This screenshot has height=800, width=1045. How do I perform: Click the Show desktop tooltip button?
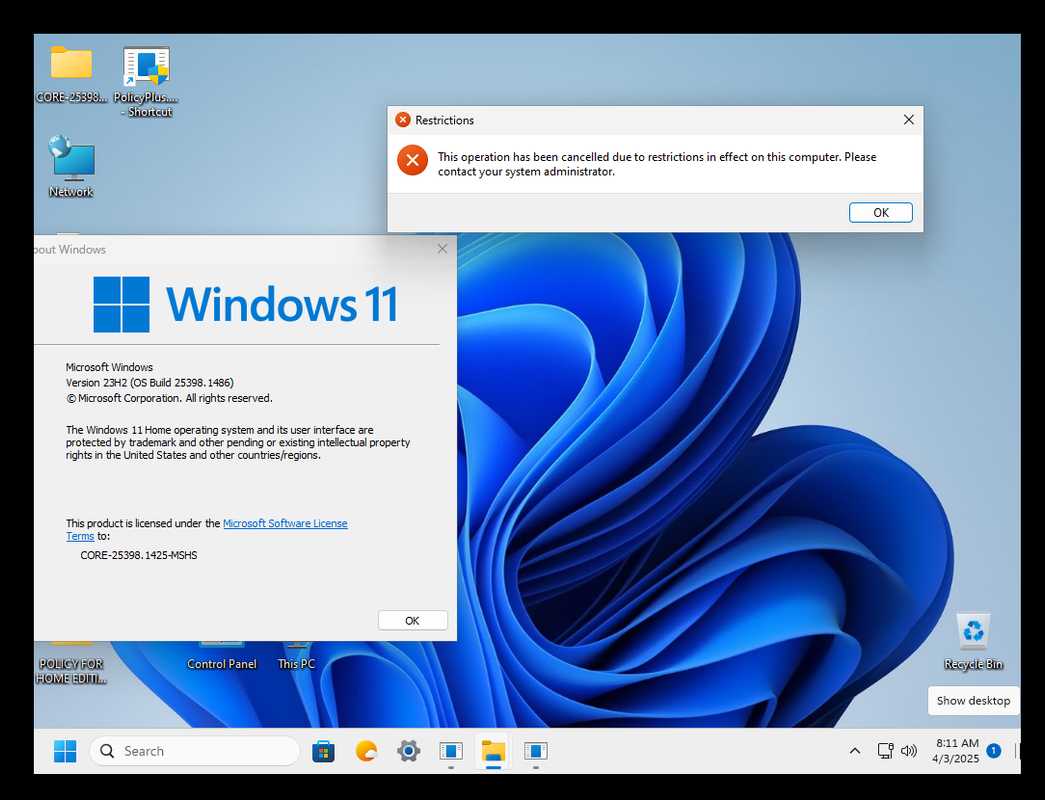coord(973,701)
